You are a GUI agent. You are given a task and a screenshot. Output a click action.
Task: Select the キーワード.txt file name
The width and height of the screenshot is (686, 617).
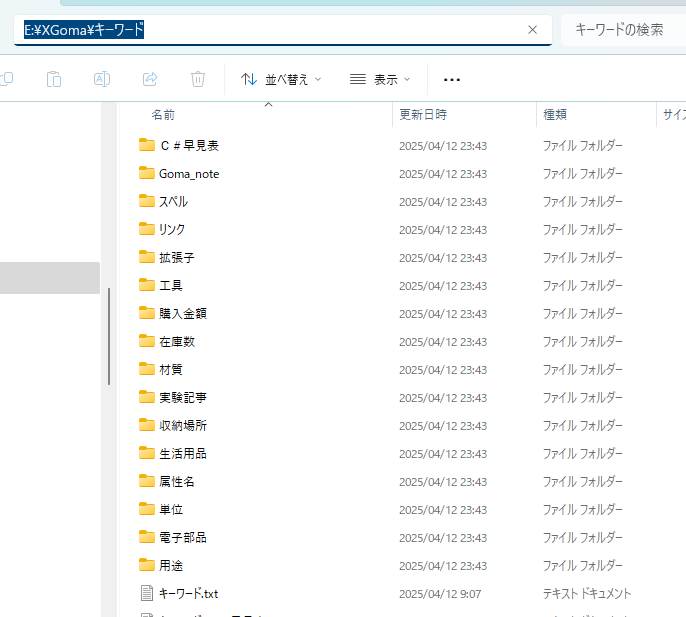188,594
